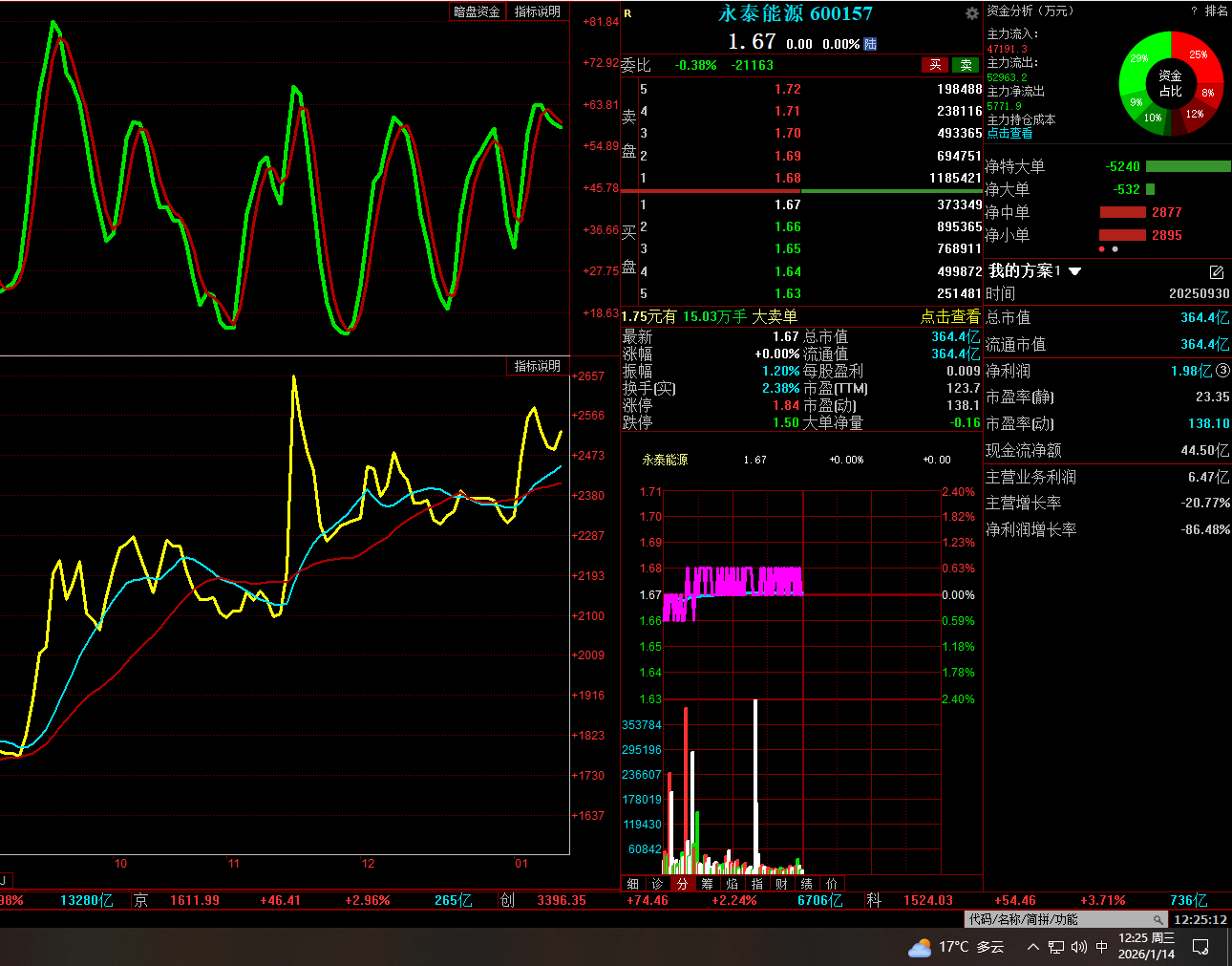The height and width of the screenshot is (966, 1232).
Task: Click the R marker beside the stock title
Action: [x=627, y=13]
